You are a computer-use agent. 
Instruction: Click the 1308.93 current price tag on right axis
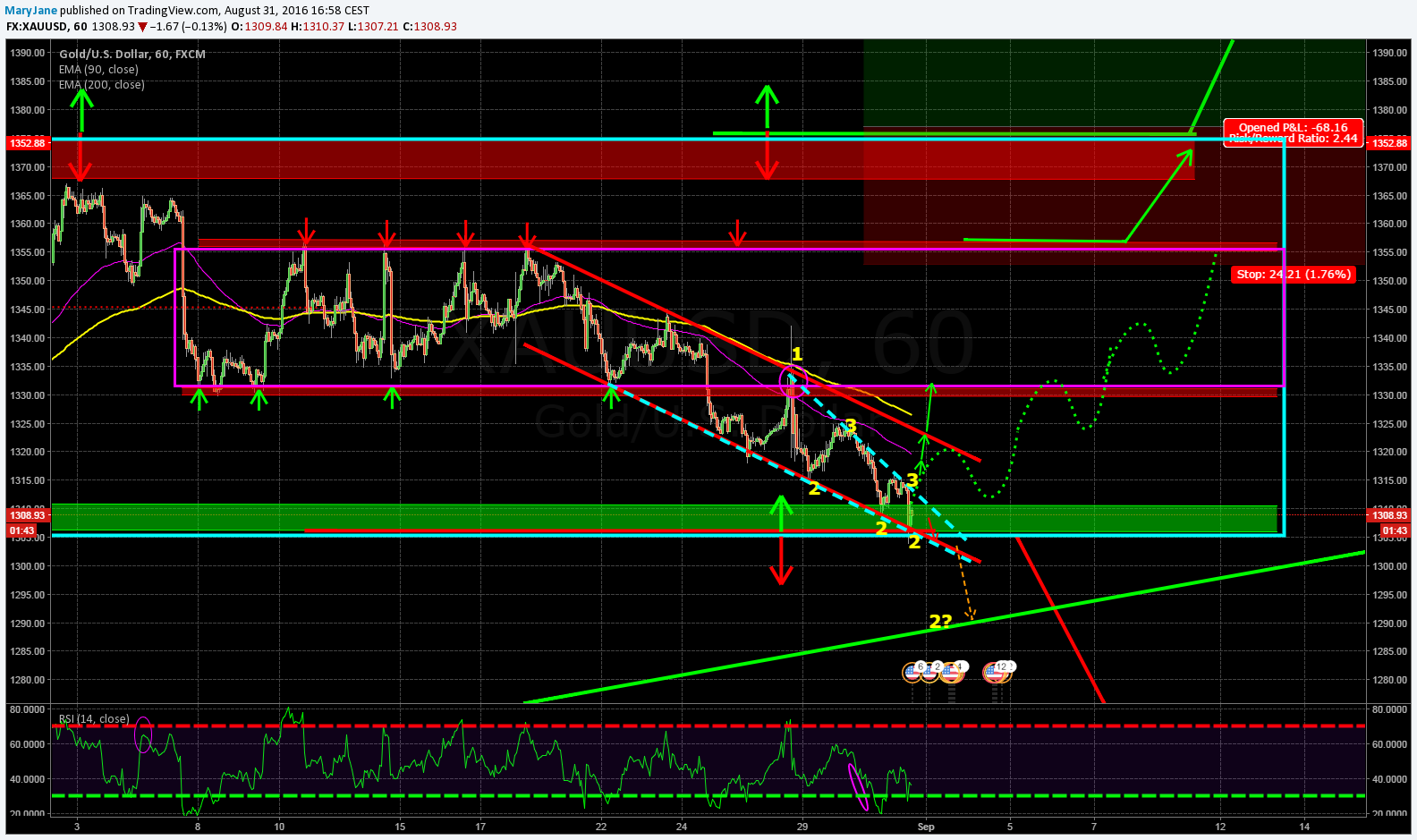point(1390,515)
